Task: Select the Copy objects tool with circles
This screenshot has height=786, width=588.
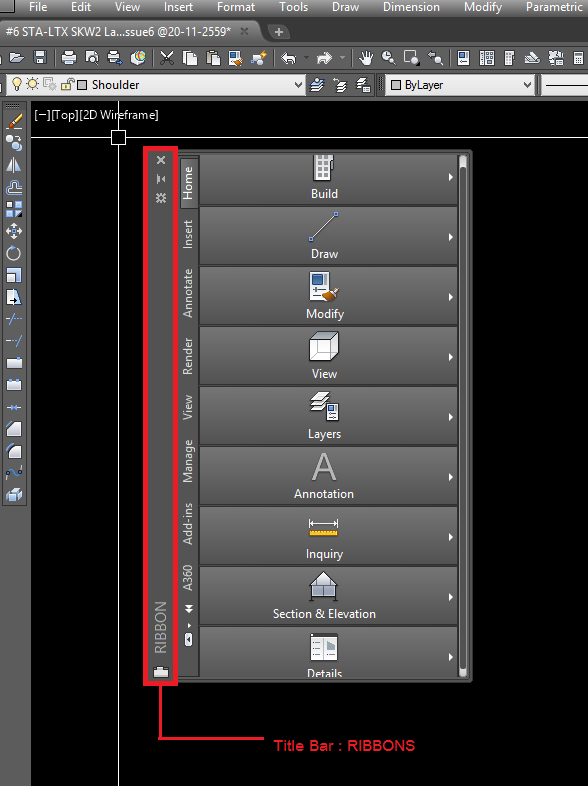Action: [14, 143]
